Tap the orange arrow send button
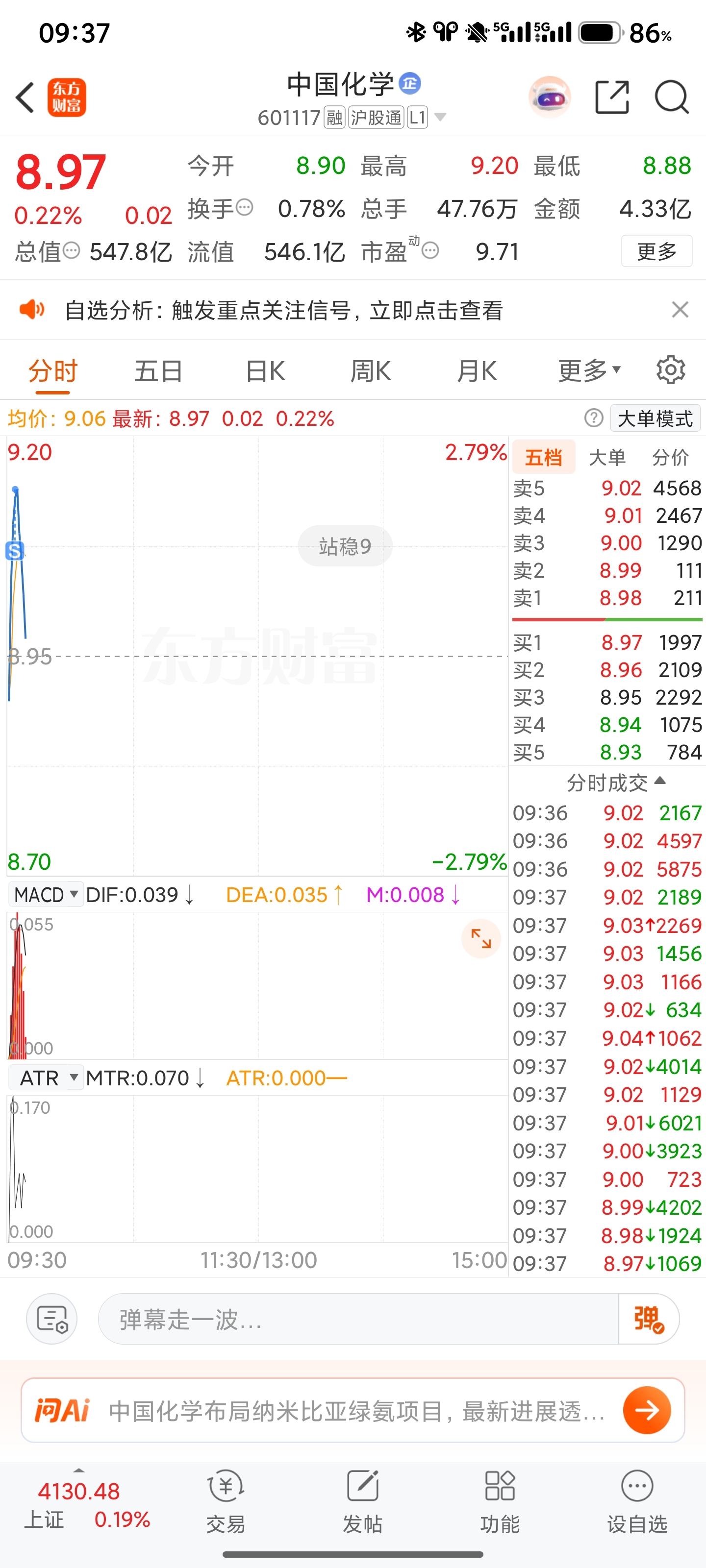The width and height of the screenshot is (706, 1568). (647, 1410)
